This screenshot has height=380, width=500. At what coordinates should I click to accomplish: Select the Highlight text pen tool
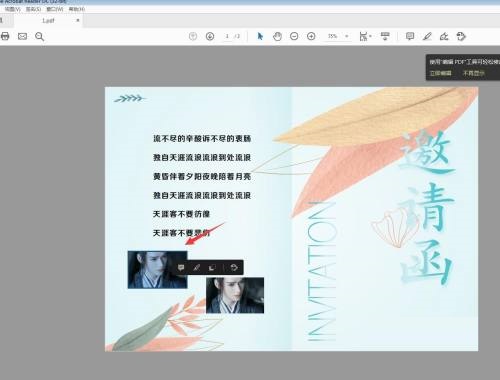[427, 36]
